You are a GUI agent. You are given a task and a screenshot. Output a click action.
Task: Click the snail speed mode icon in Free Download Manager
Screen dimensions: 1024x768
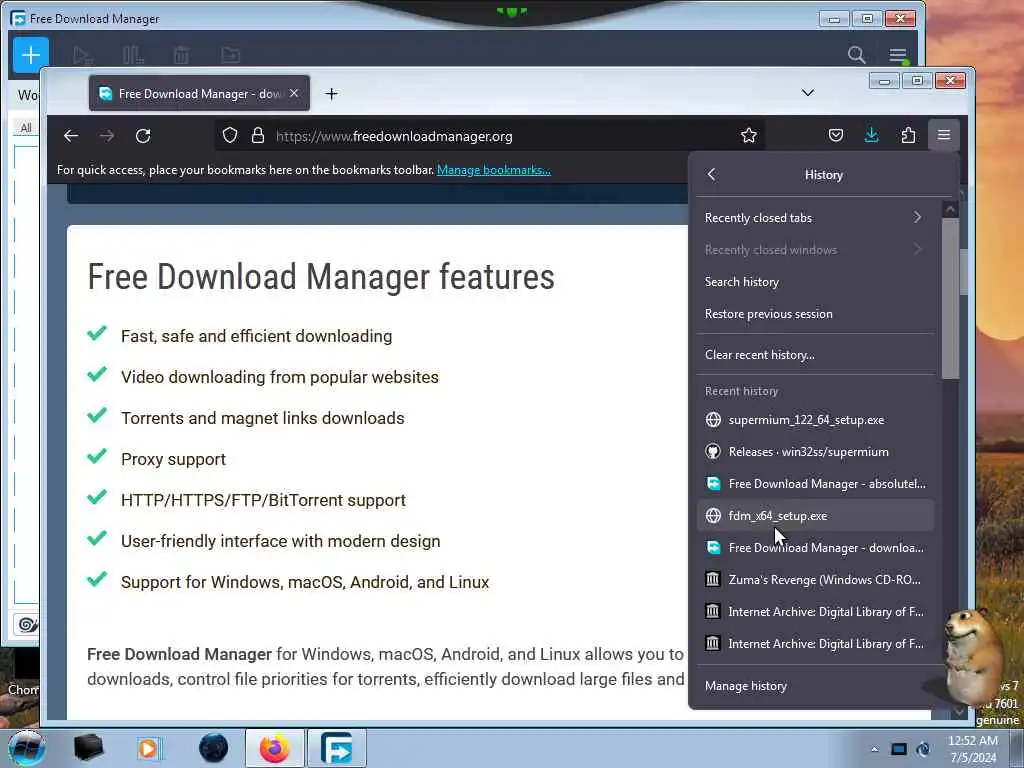pos(27,625)
